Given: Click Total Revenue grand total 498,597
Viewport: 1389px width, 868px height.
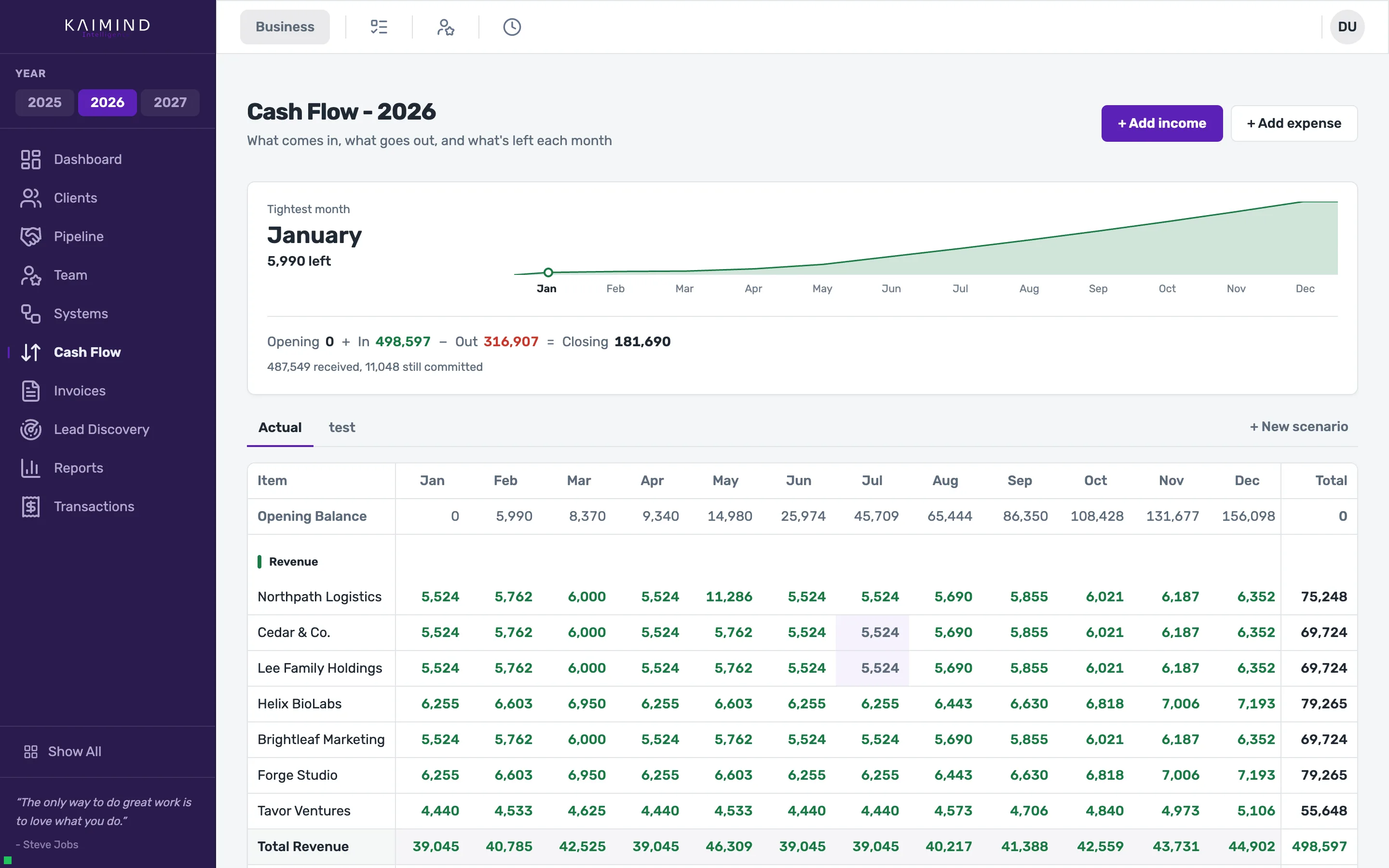Looking at the screenshot, I should coord(1319,847).
